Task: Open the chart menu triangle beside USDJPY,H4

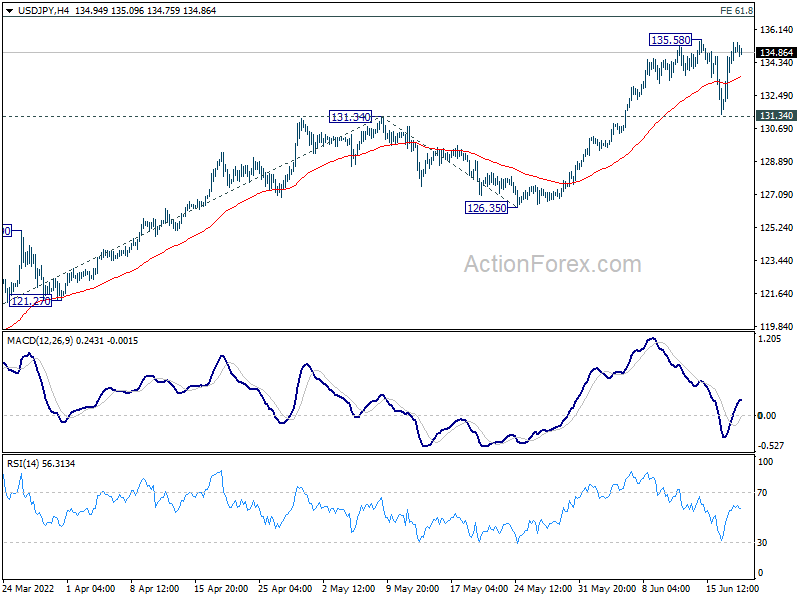Action: 9,11
